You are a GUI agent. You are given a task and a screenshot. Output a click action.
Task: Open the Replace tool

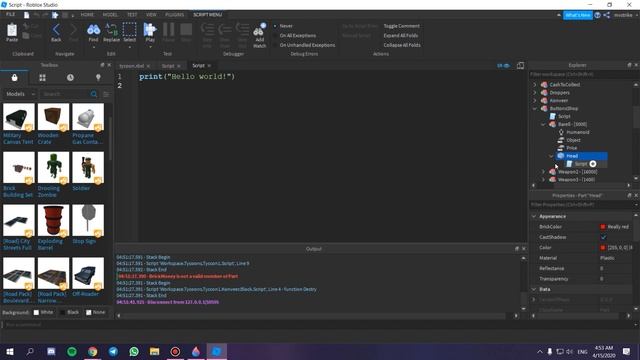(x=111, y=30)
